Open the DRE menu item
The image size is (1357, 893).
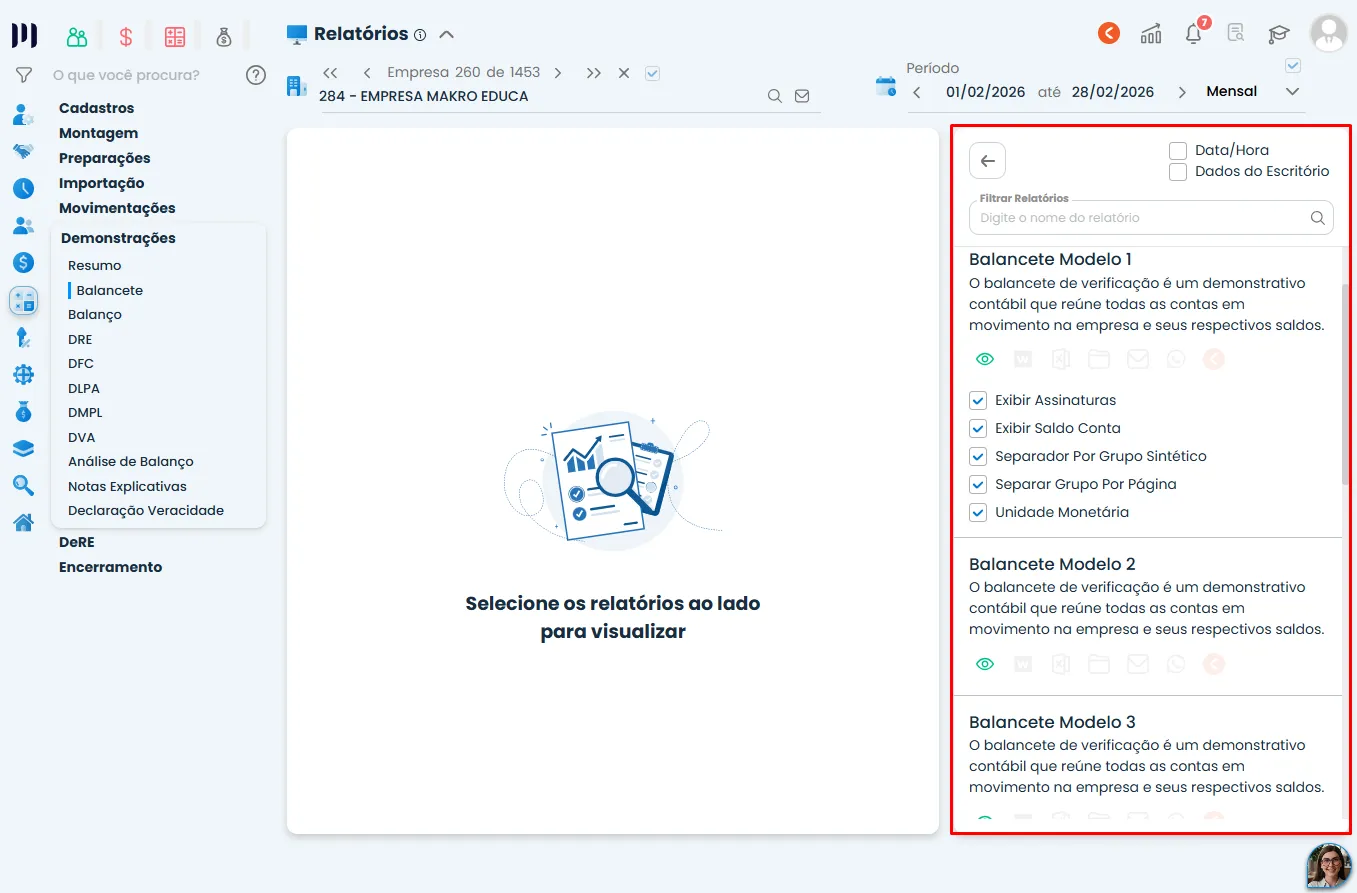[x=80, y=339]
